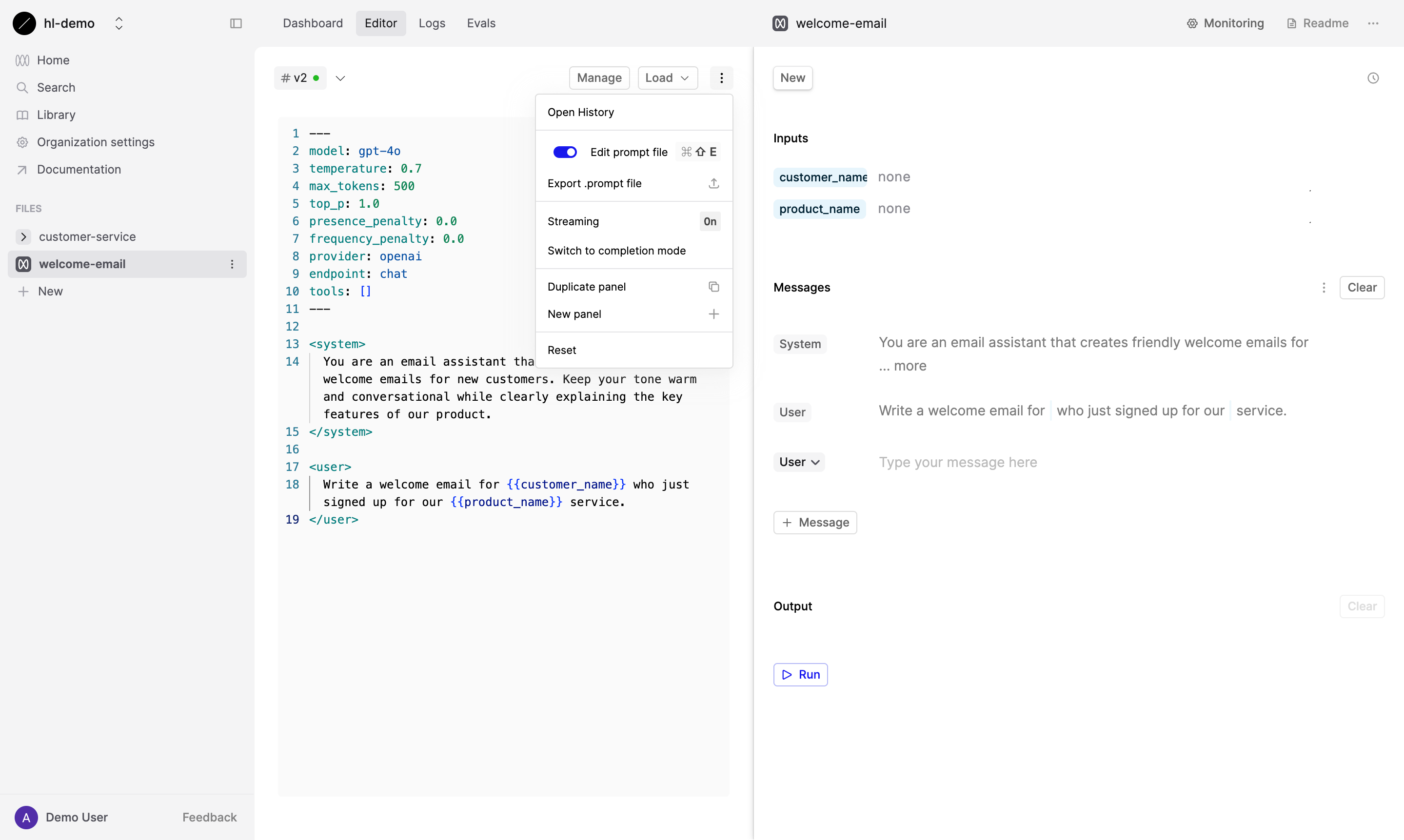The image size is (1404, 840).
Task: Click the Output Clear button
Action: (x=1362, y=606)
